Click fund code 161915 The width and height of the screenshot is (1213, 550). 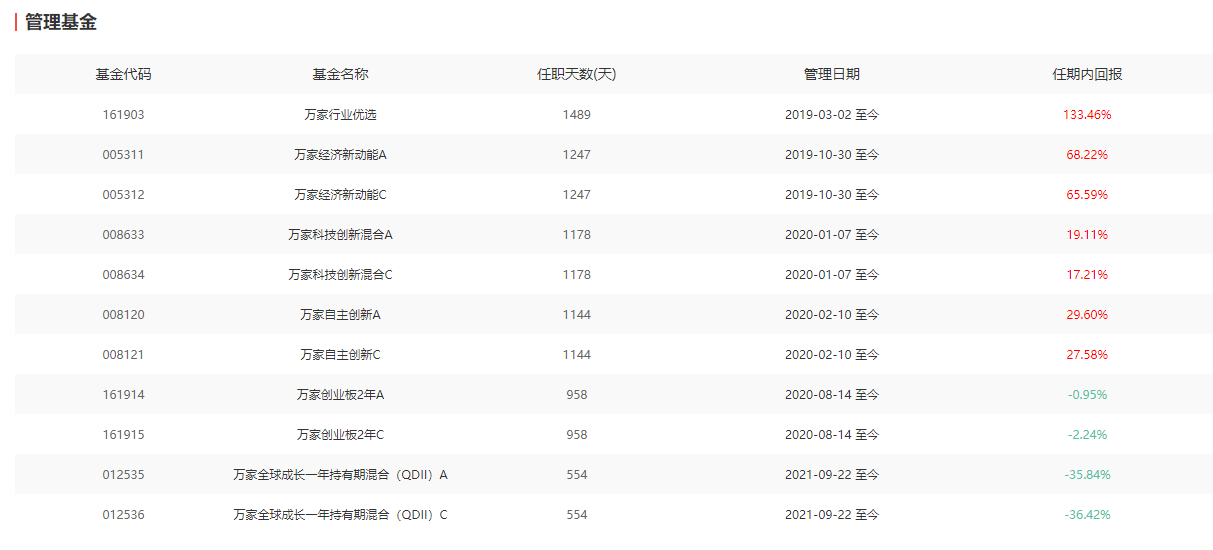tap(124, 435)
